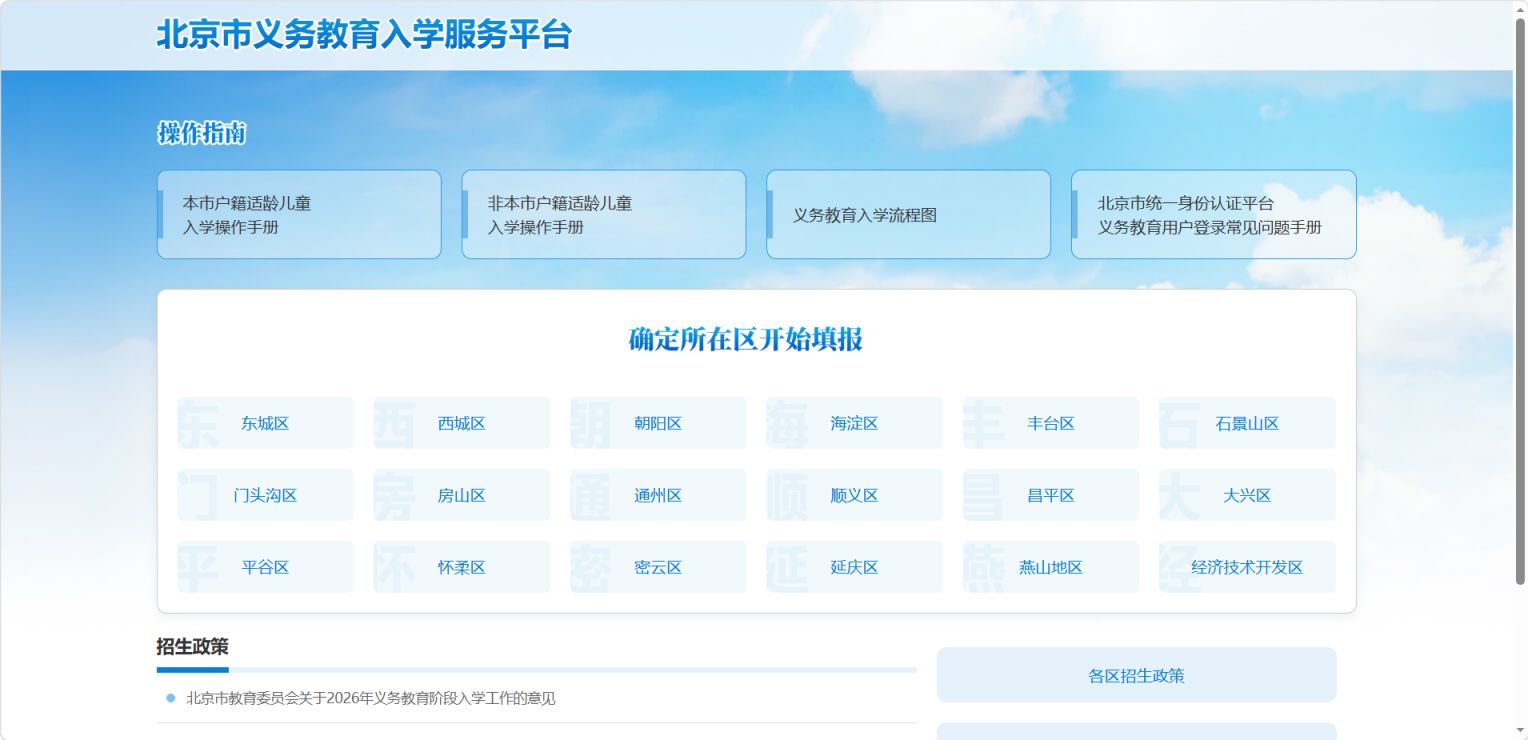Click the 北京市义务教育入学服务平台 site title
The width and height of the screenshot is (1528, 740).
(x=364, y=35)
